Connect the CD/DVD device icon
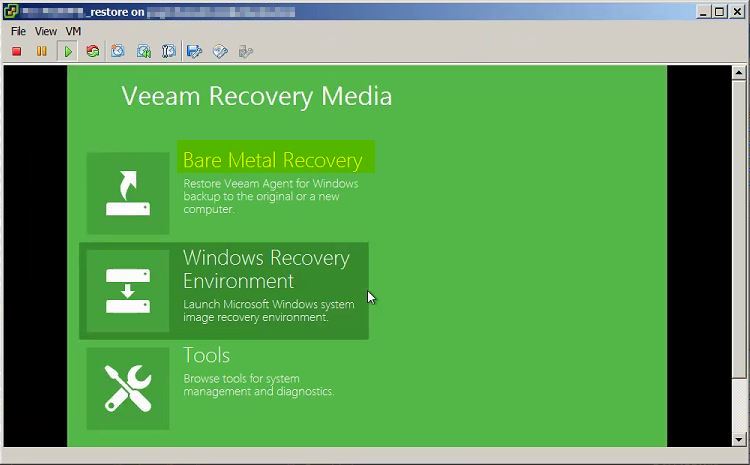The image size is (750, 465). [220, 51]
